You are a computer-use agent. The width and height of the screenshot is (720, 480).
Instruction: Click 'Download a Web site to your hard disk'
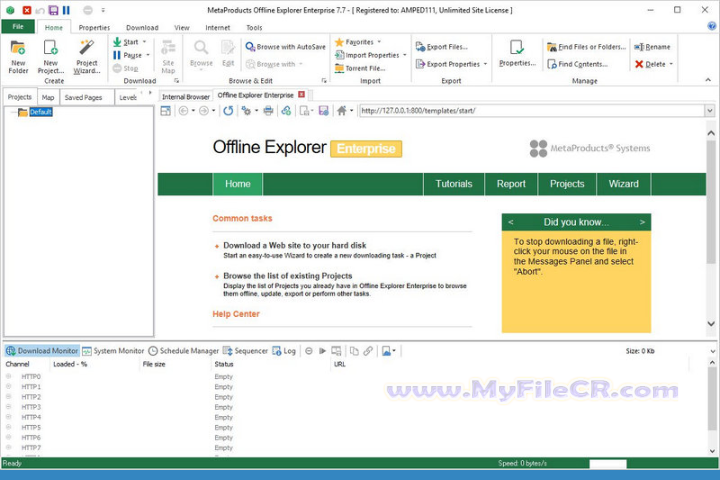[295, 245]
